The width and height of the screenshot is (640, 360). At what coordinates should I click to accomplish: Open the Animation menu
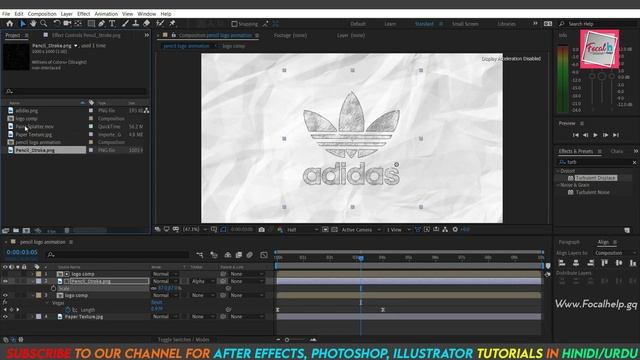[x=106, y=14]
